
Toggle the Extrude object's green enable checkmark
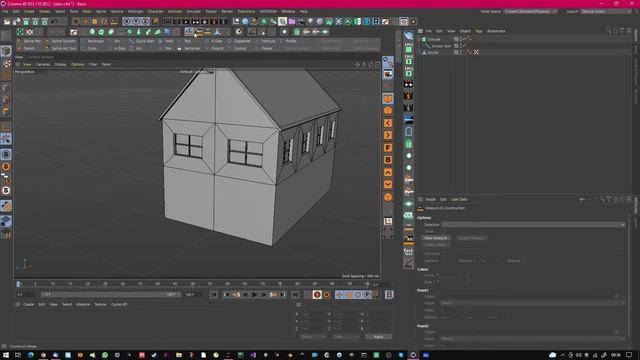[x=464, y=39]
